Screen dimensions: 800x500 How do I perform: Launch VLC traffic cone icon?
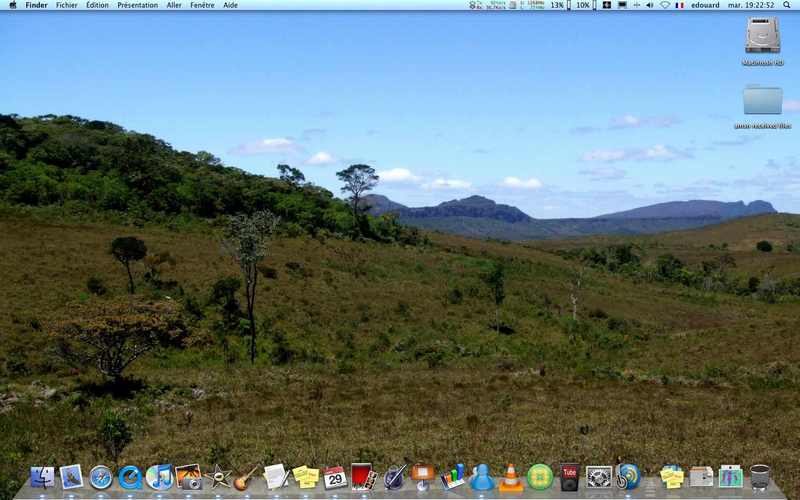511,478
